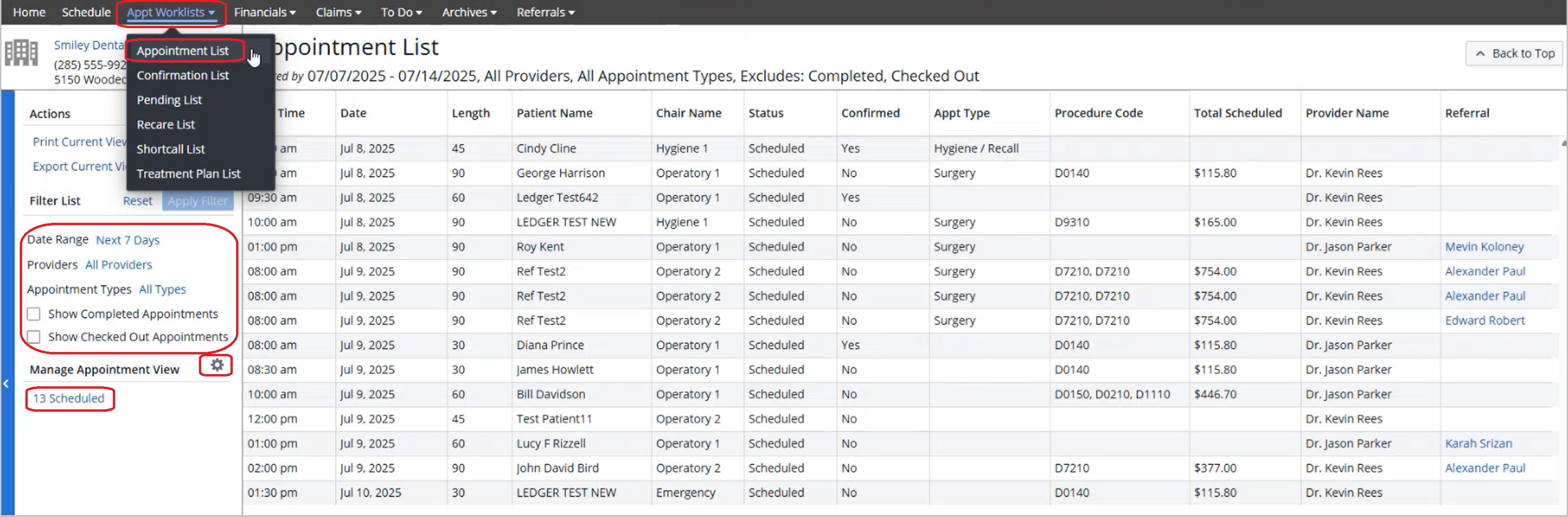The height and width of the screenshot is (517, 1568).
Task: Sort by Date column header
Action: 353,113
